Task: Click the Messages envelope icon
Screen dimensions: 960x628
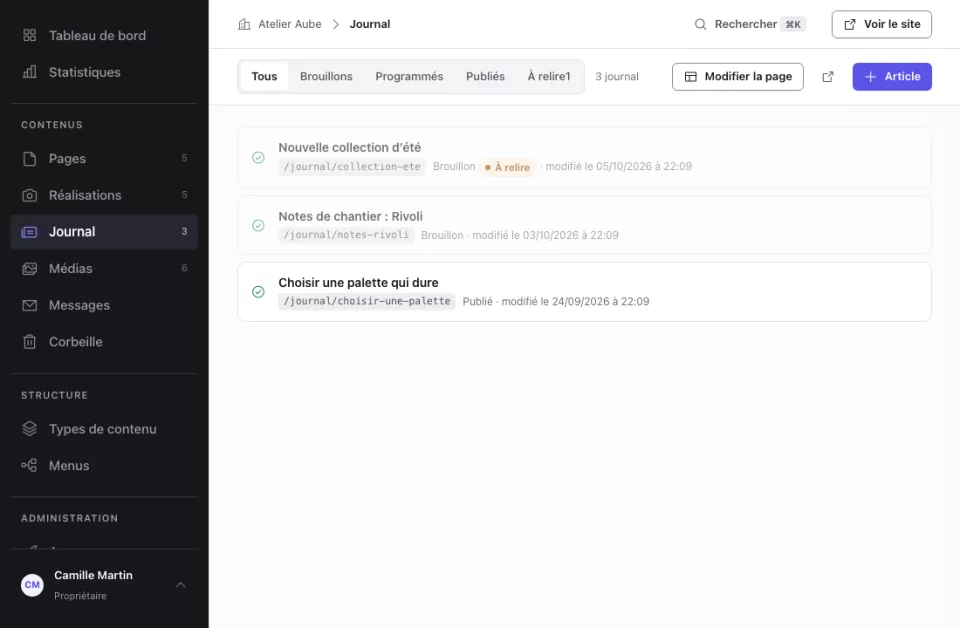Action: click(29, 305)
